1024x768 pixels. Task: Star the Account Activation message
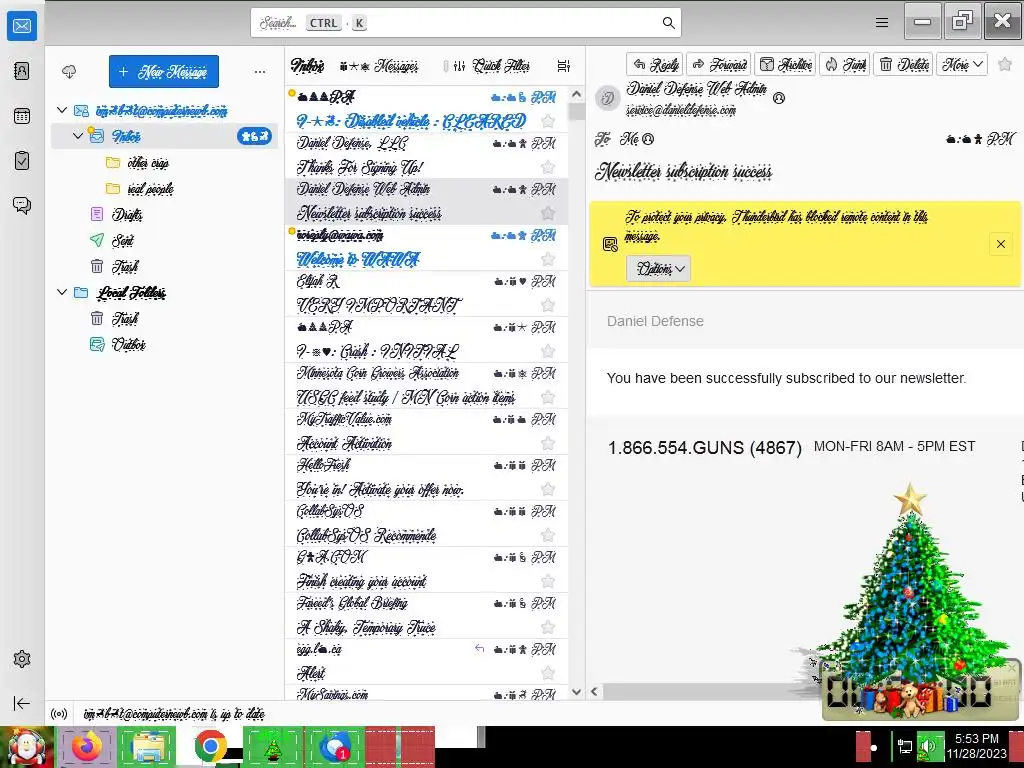(548, 443)
